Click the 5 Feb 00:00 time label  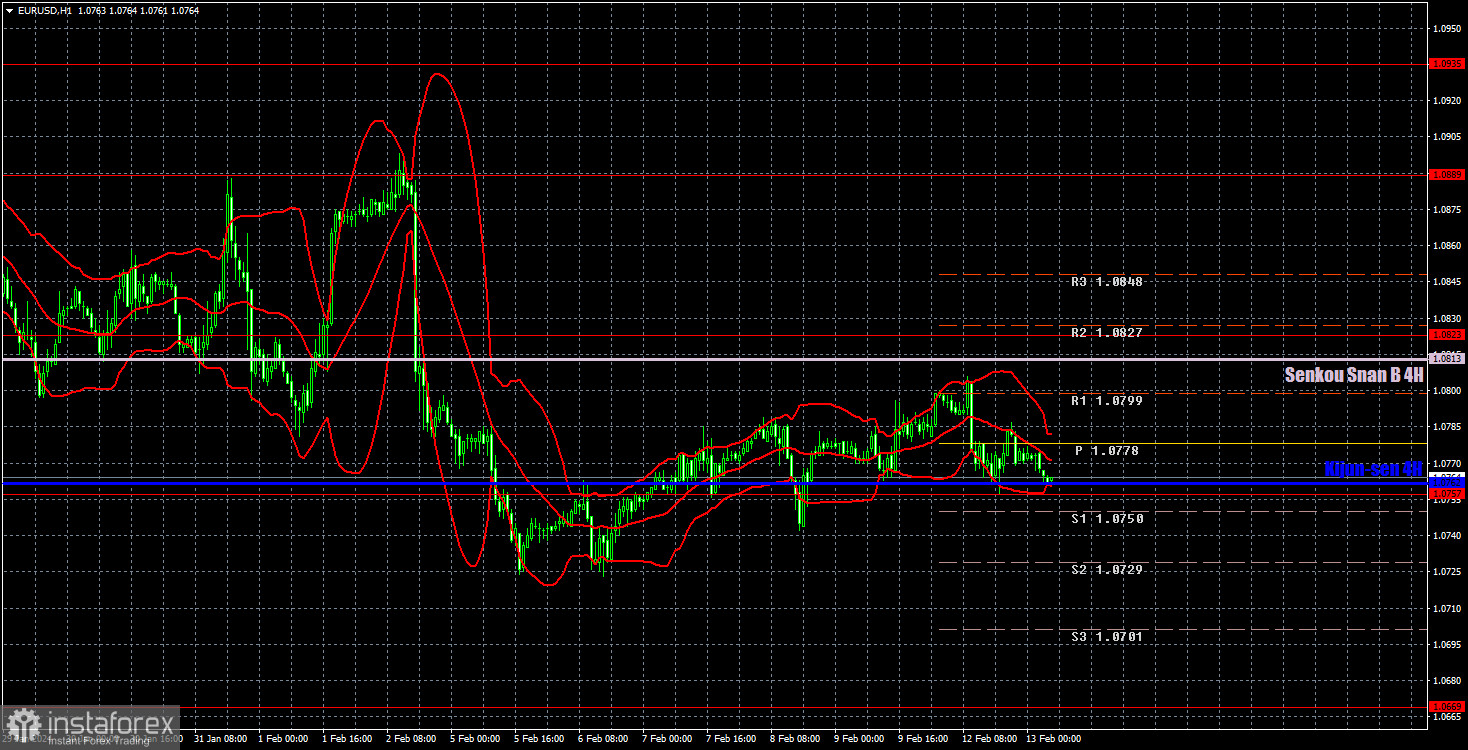click(x=473, y=739)
